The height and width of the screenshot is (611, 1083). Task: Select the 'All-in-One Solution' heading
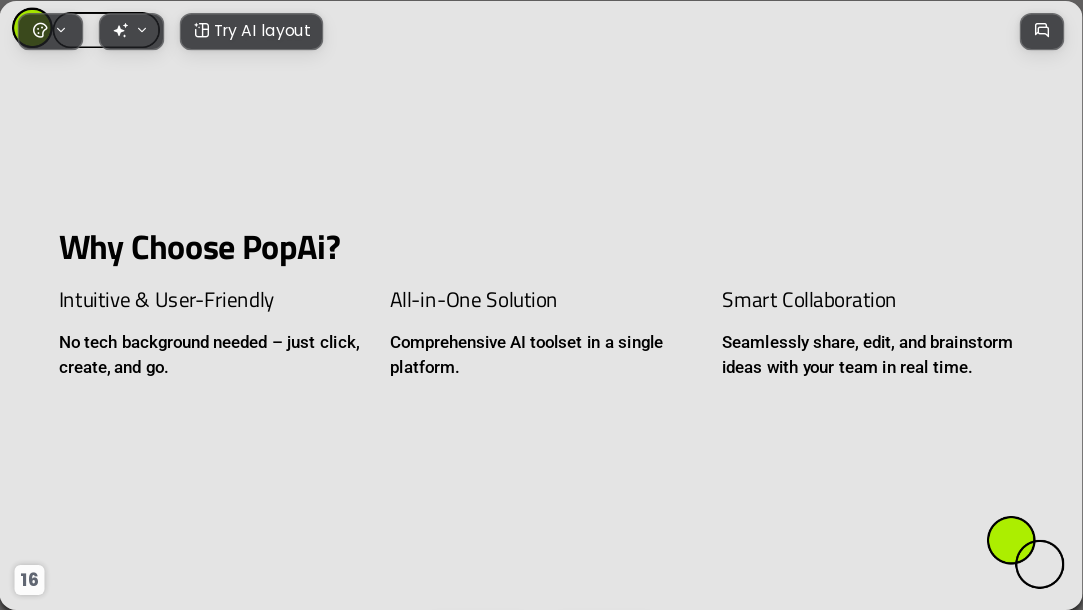pos(473,300)
